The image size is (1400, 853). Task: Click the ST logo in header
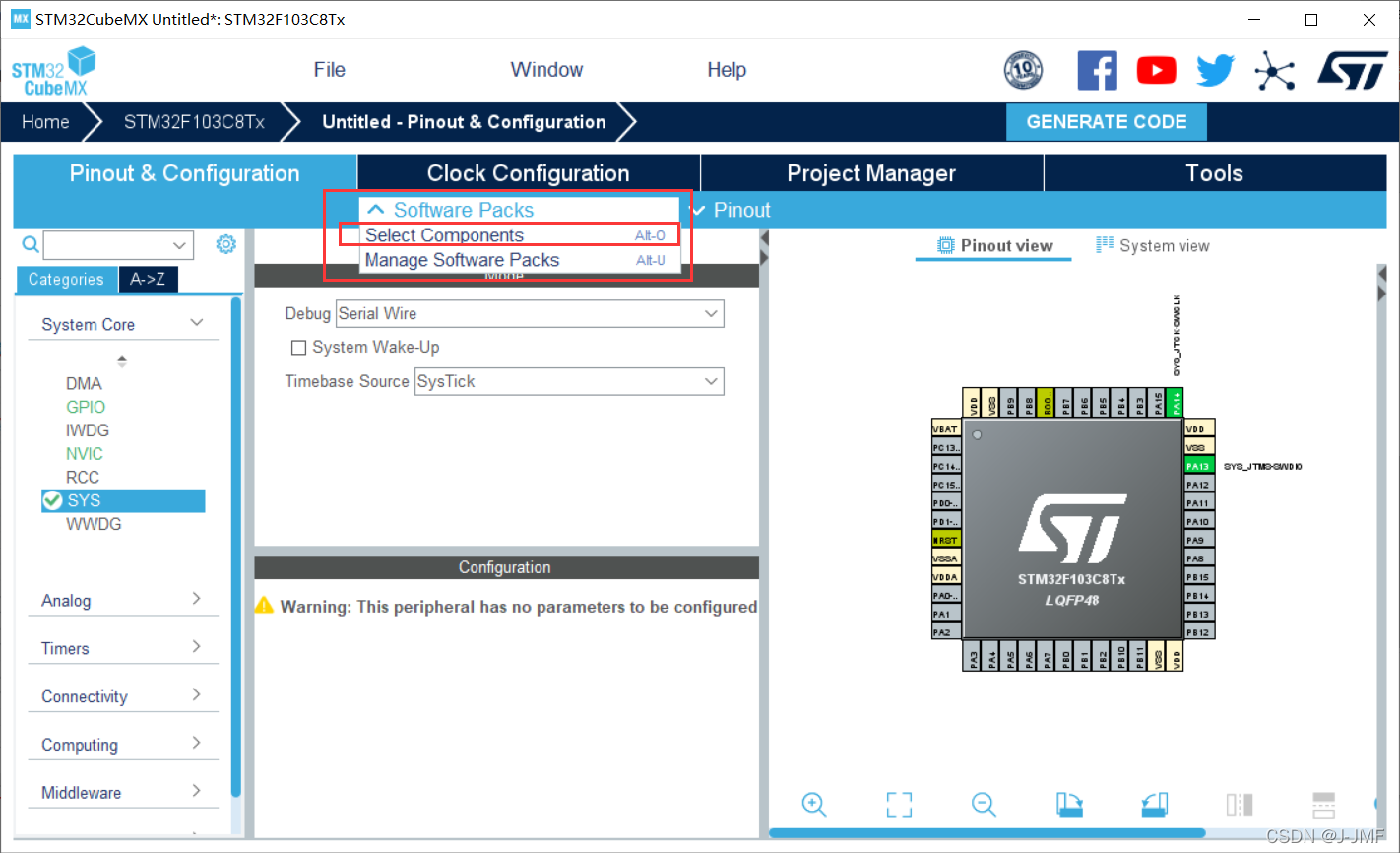(1352, 71)
